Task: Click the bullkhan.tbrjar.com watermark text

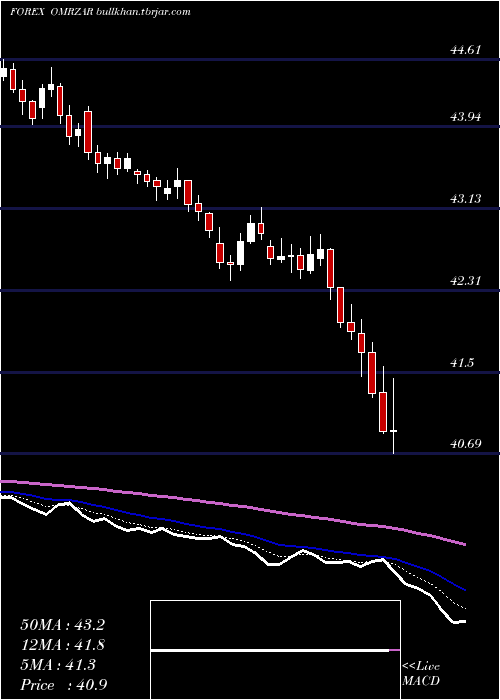Action: [144, 12]
